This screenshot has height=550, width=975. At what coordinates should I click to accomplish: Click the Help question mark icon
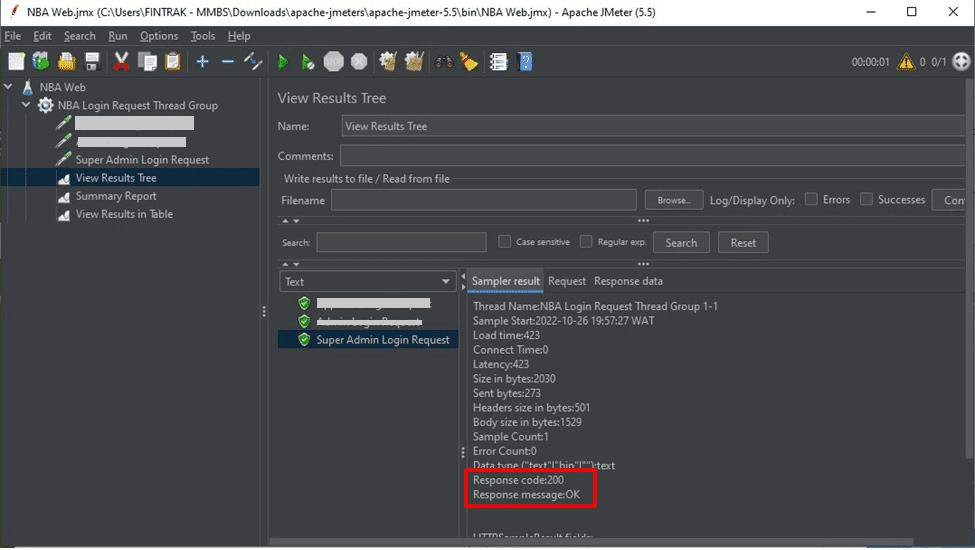point(525,62)
